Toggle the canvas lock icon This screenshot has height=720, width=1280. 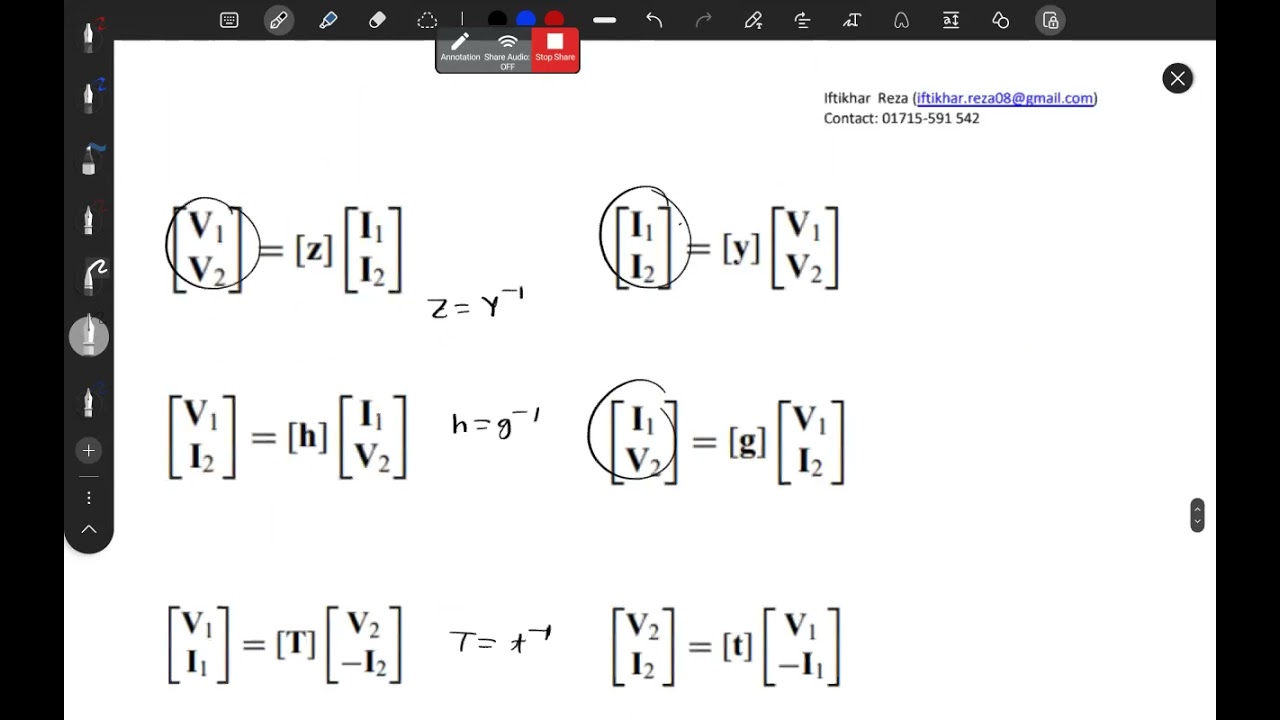click(1050, 20)
